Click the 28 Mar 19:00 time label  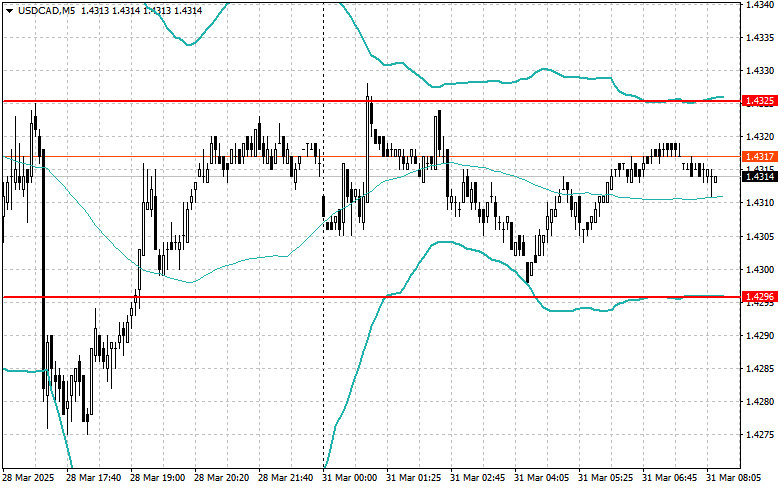157,478
